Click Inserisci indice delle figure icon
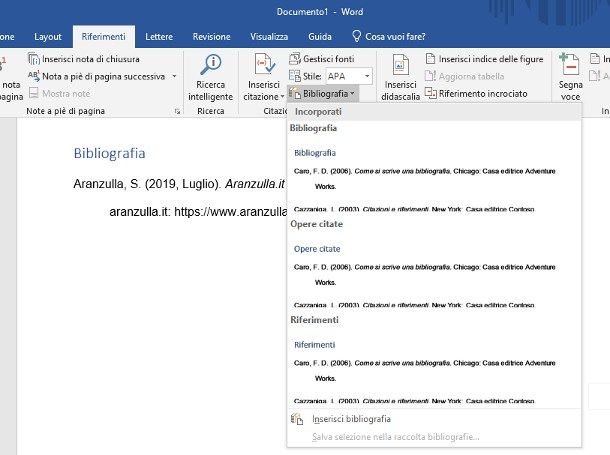 pos(430,59)
